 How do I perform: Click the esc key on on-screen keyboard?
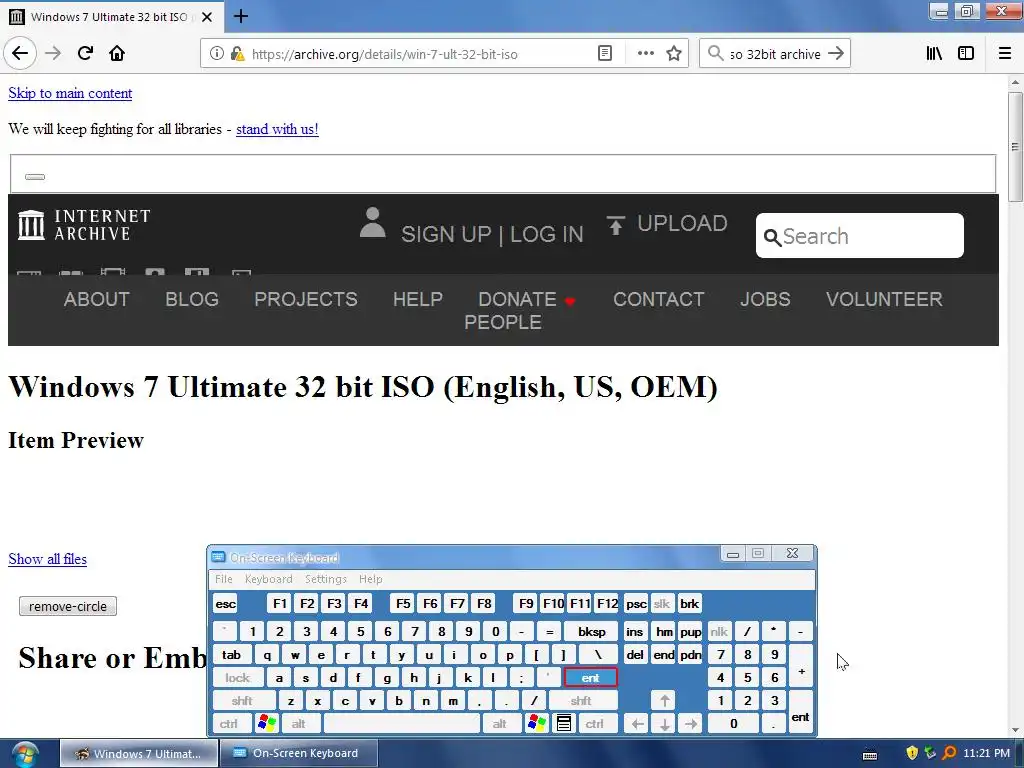(x=225, y=604)
